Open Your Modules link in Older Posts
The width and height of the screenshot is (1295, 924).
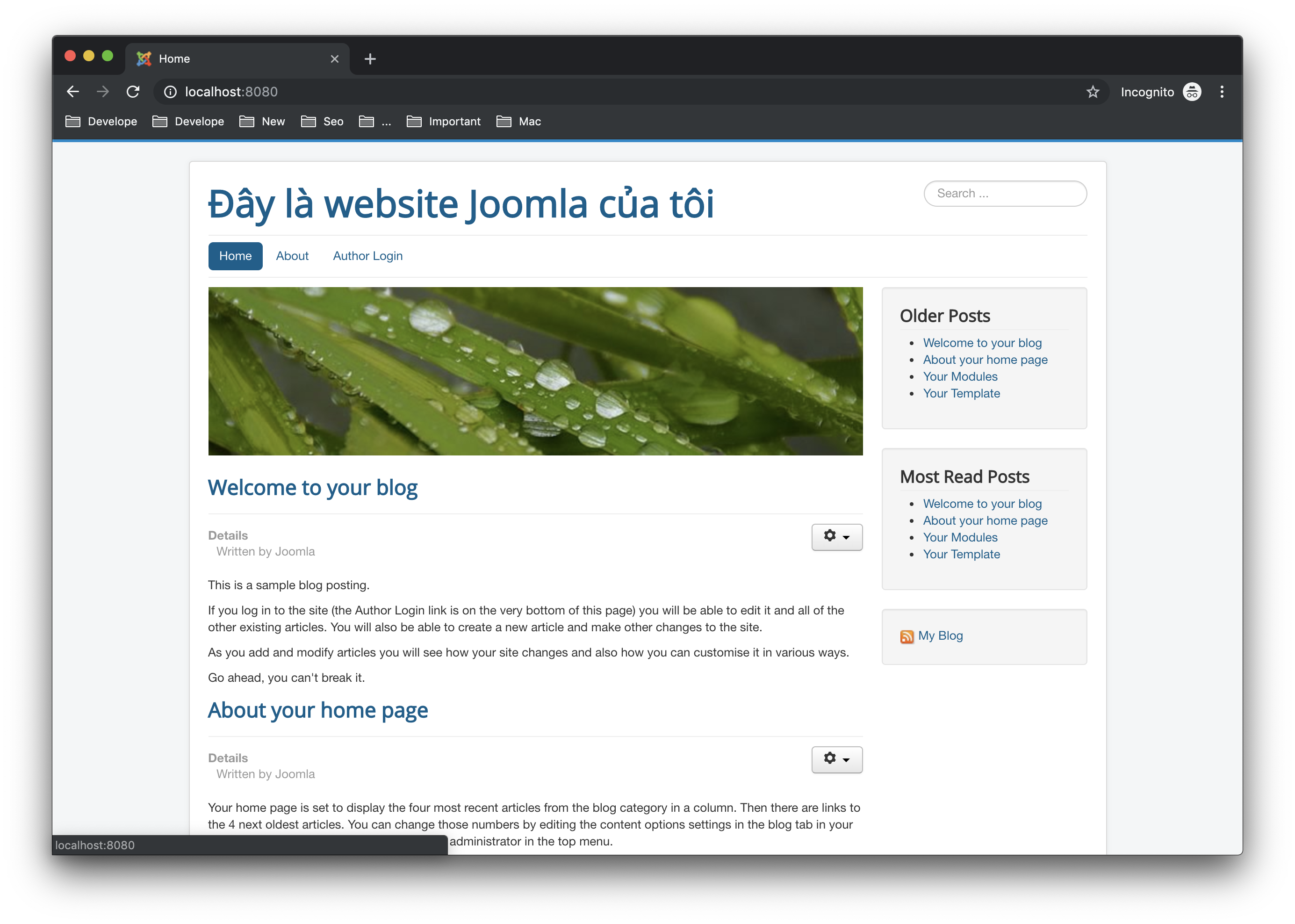[959, 376]
